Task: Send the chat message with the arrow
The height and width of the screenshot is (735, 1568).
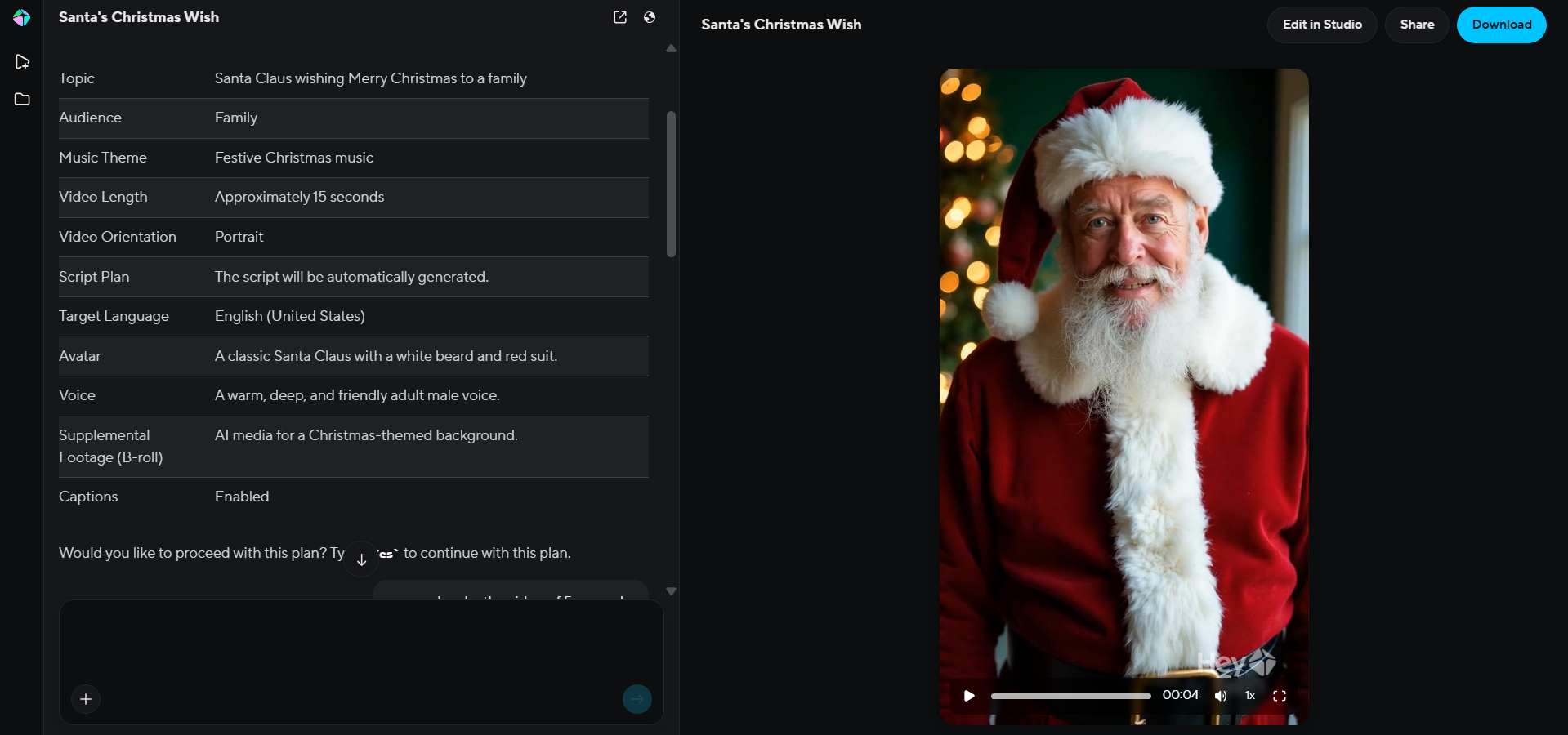Action: (x=637, y=699)
